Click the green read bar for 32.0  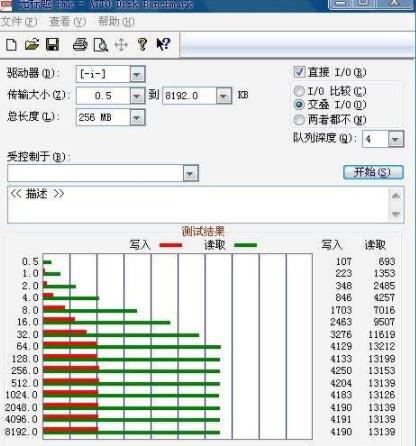(x=121, y=335)
